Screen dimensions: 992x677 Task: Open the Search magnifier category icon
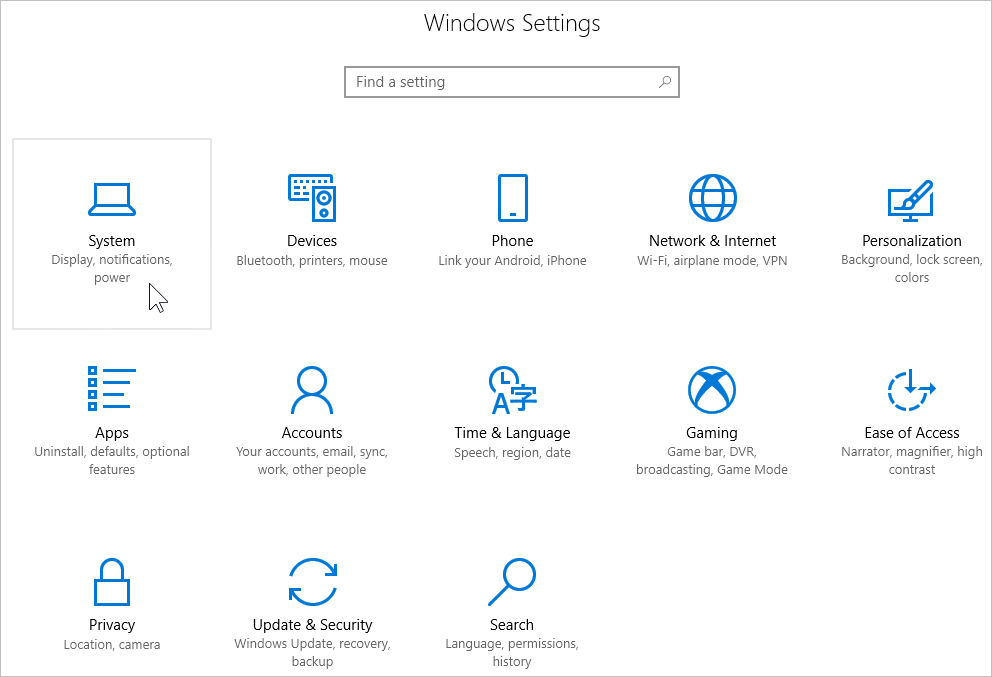pyautogui.click(x=512, y=581)
